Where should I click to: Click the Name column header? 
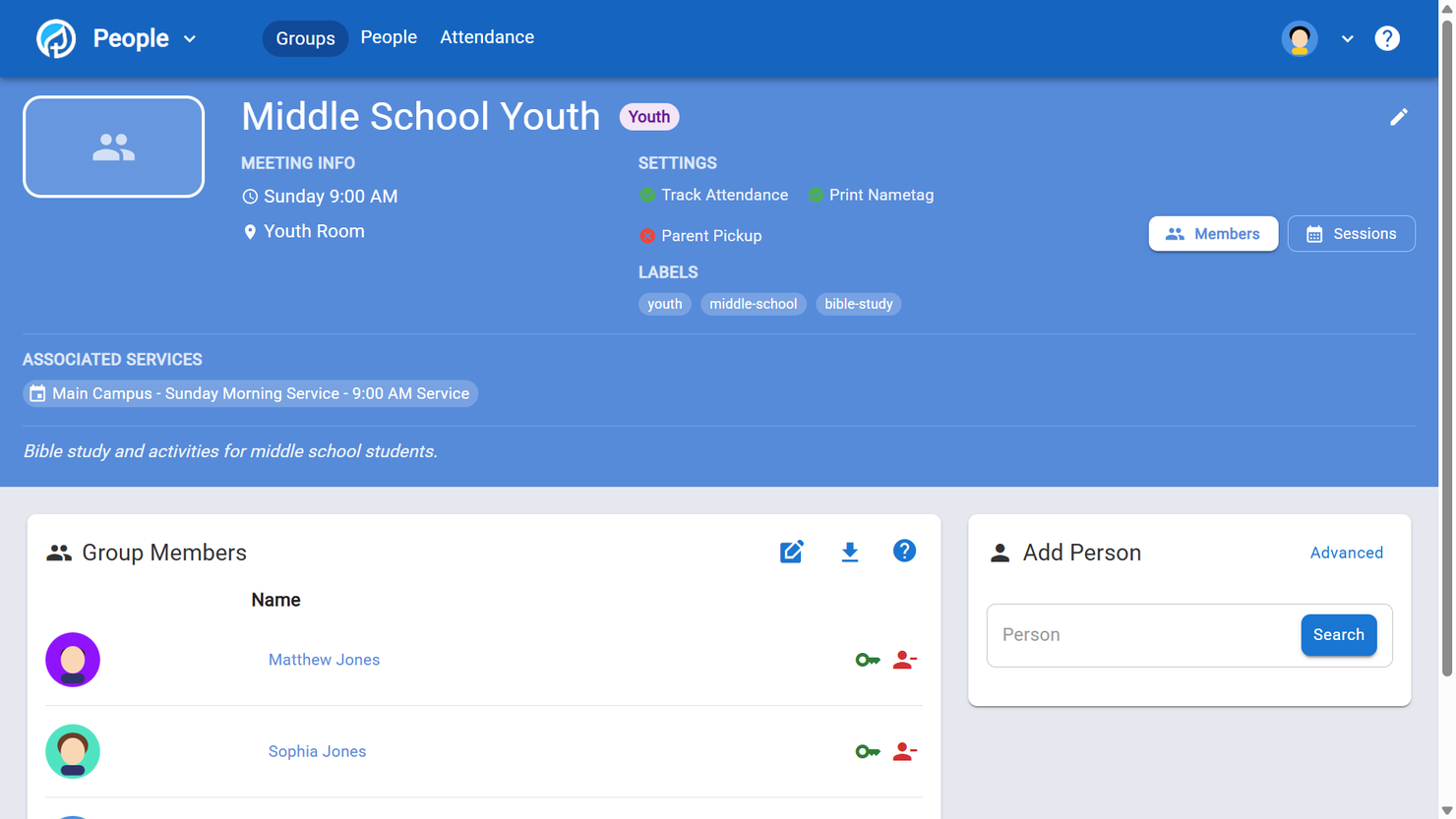(x=275, y=600)
